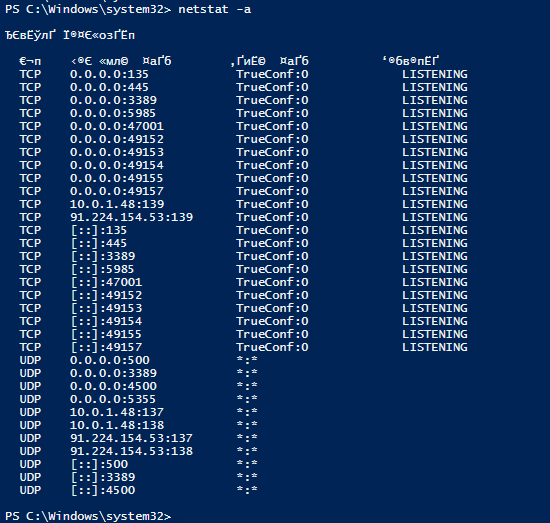Screen dimensions: 550x523
Task: Click LISTENING state for 0.0.0.0:445
Action: click(x=435, y=87)
